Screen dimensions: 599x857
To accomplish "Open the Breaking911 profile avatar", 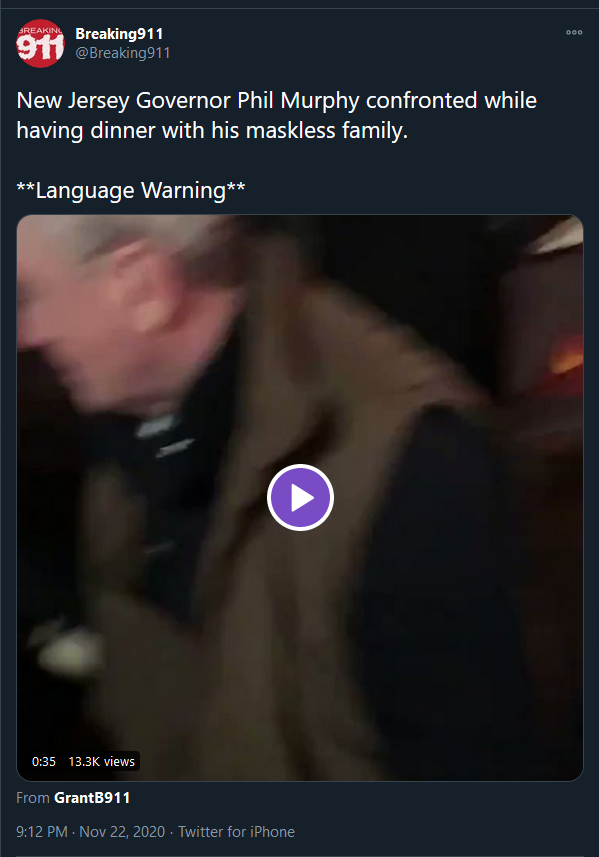I will [40, 43].
